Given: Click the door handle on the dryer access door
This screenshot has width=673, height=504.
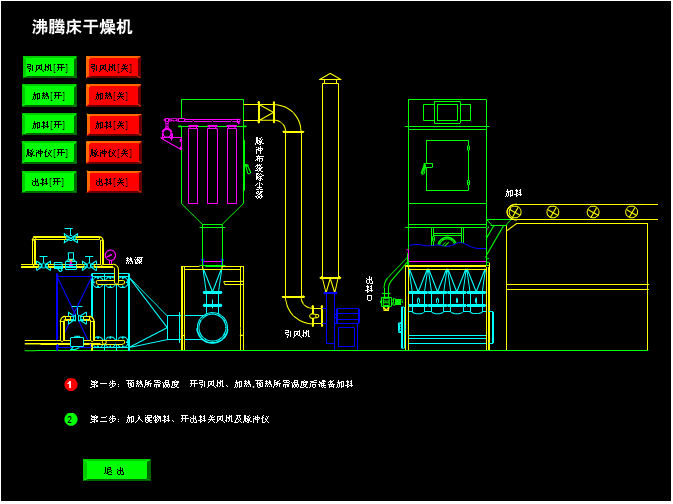Looking at the screenshot, I should [x=427, y=168].
